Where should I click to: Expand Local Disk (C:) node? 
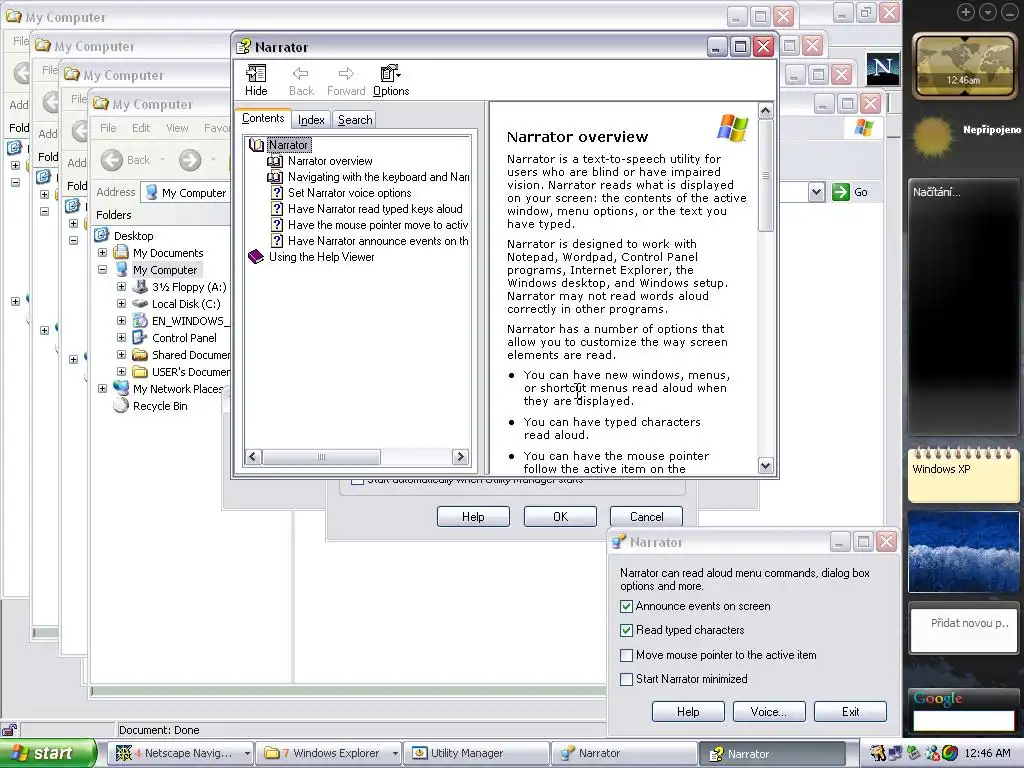(x=121, y=304)
